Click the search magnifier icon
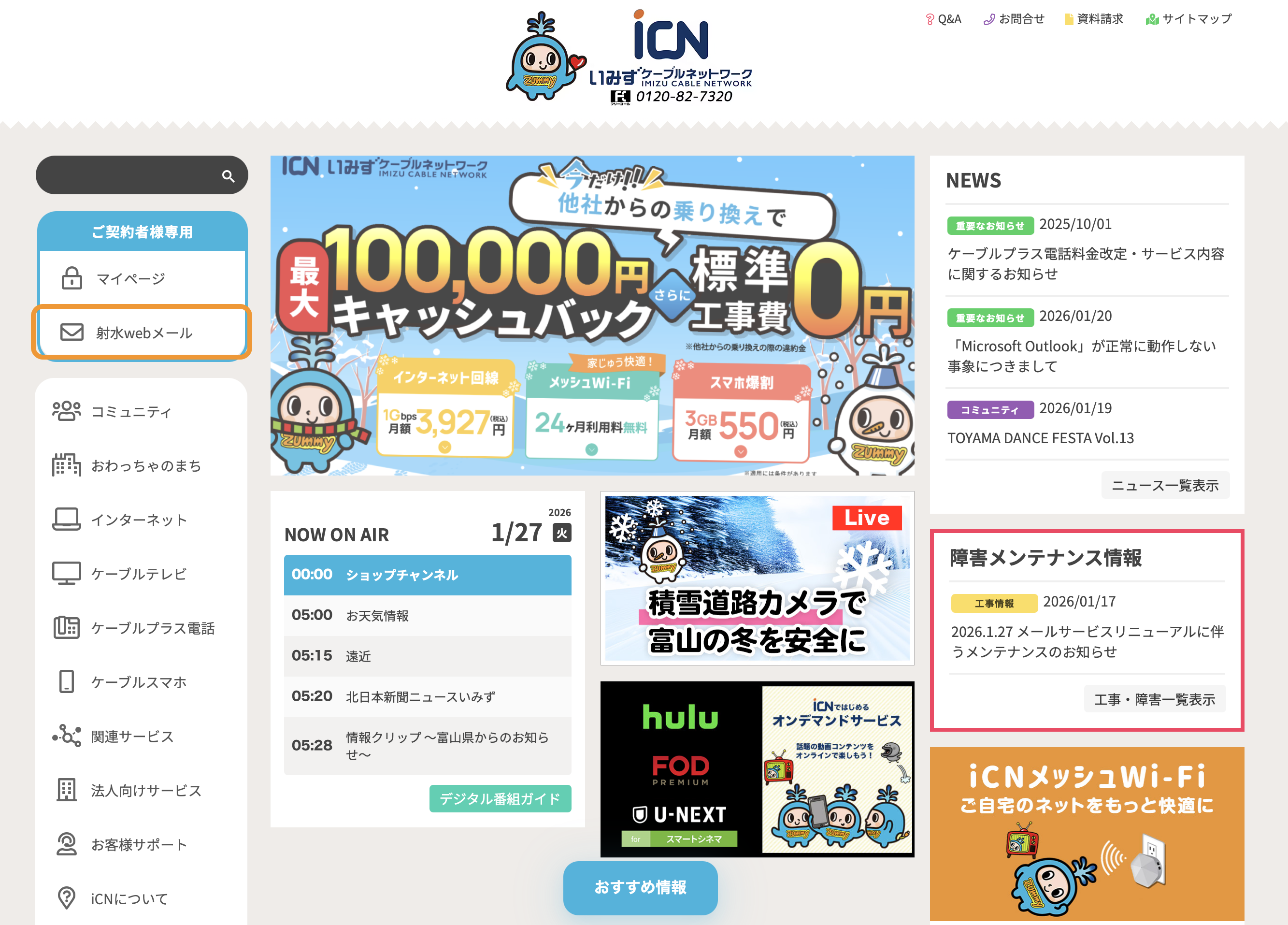Viewport: 1288px width, 925px height. [229, 176]
